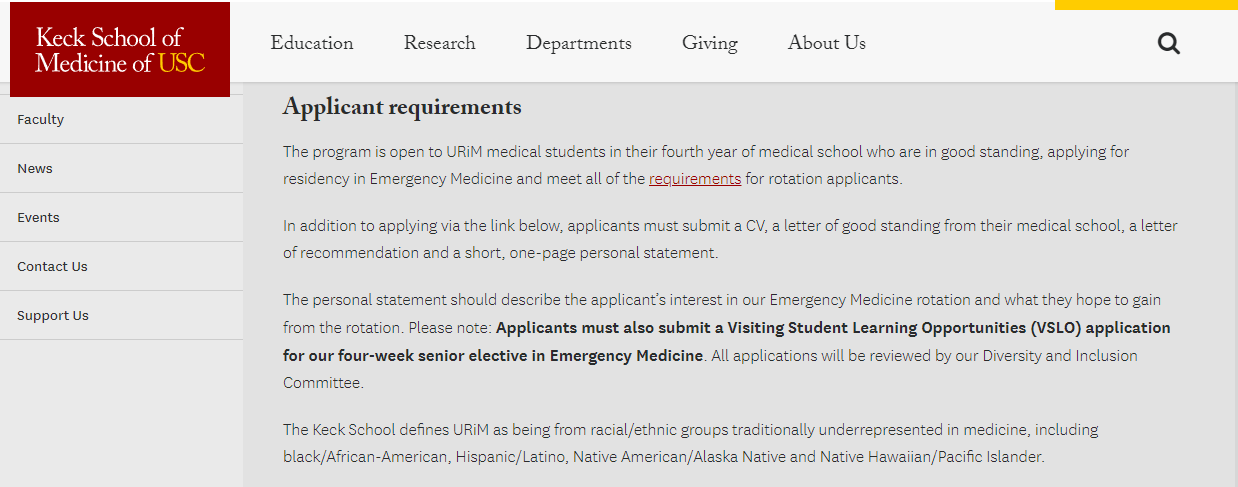Image resolution: width=1238 pixels, height=487 pixels.
Task: Click the paragraph starting "In addition to applying"
Action: point(730,239)
